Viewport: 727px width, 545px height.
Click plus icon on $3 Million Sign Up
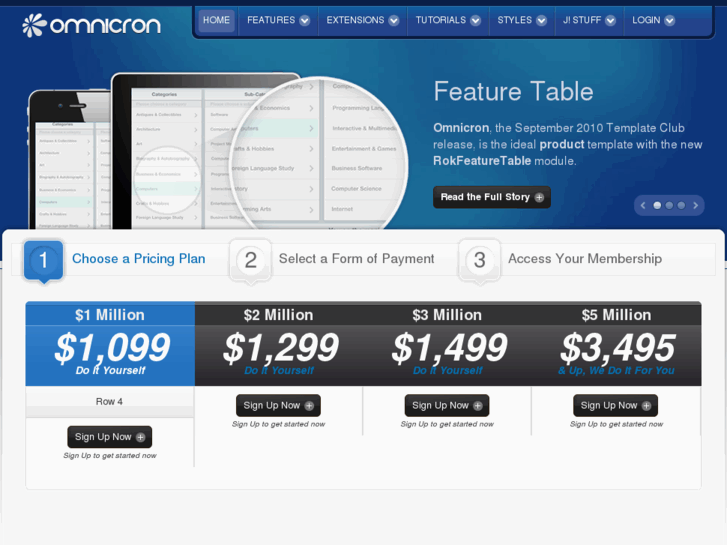[x=478, y=406]
